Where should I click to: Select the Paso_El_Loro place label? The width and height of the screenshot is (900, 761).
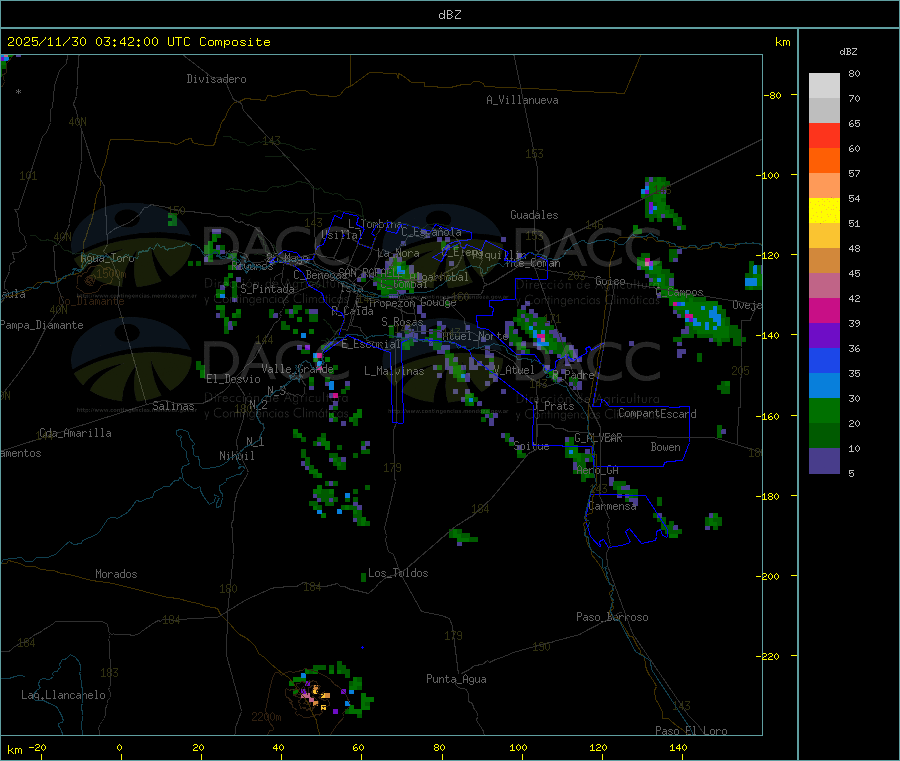pyautogui.click(x=691, y=731)
